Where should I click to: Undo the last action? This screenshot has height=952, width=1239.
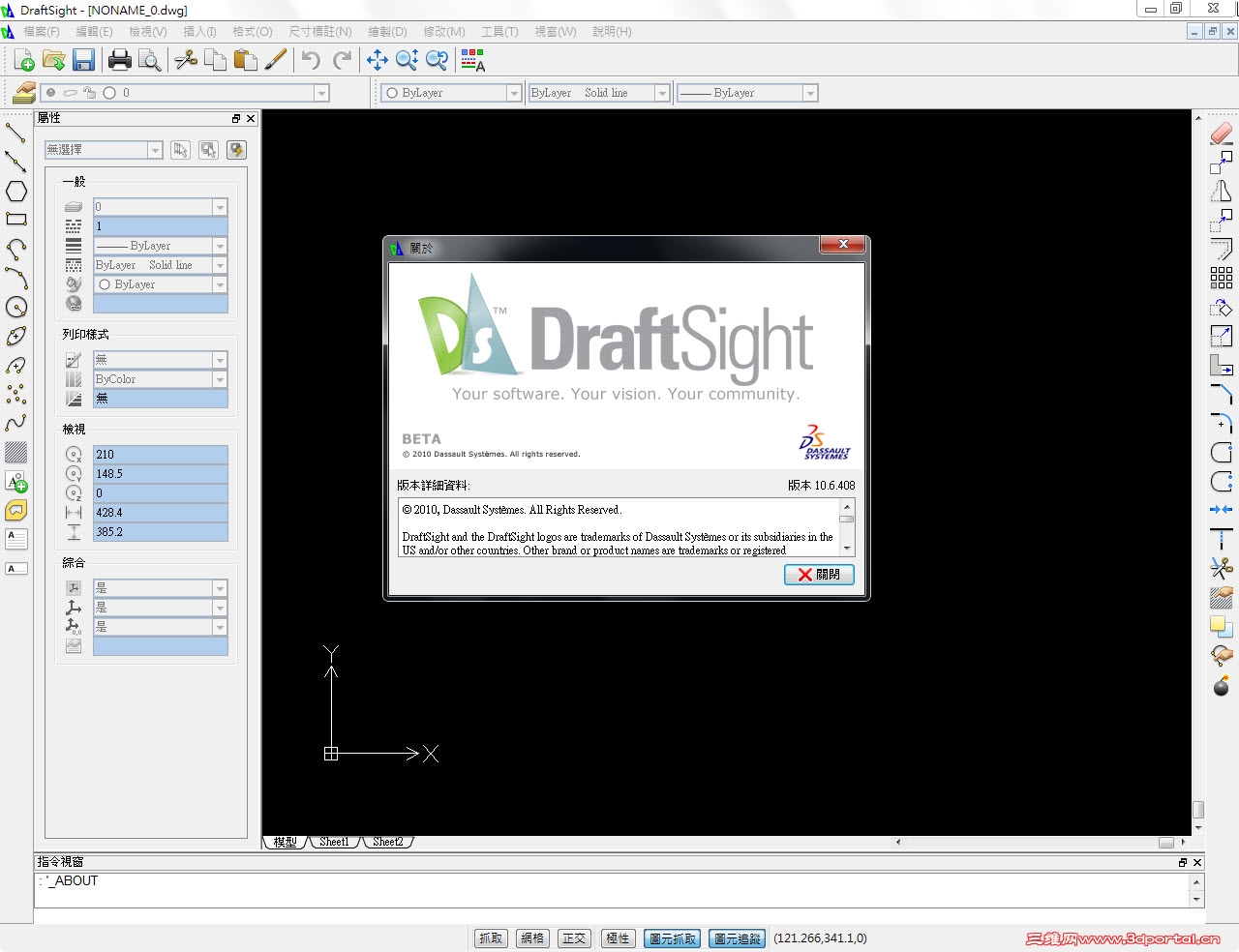(x=312, y=60)
